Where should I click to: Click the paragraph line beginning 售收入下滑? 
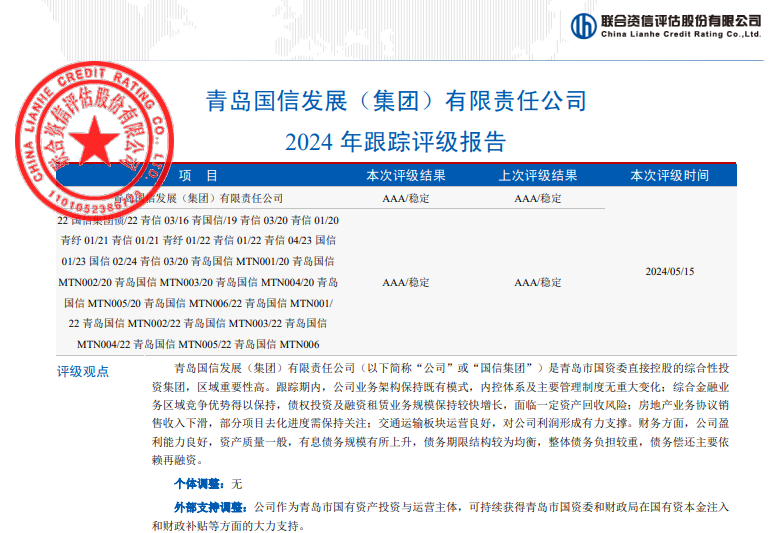pyautogui.click(x=440, y=423)
